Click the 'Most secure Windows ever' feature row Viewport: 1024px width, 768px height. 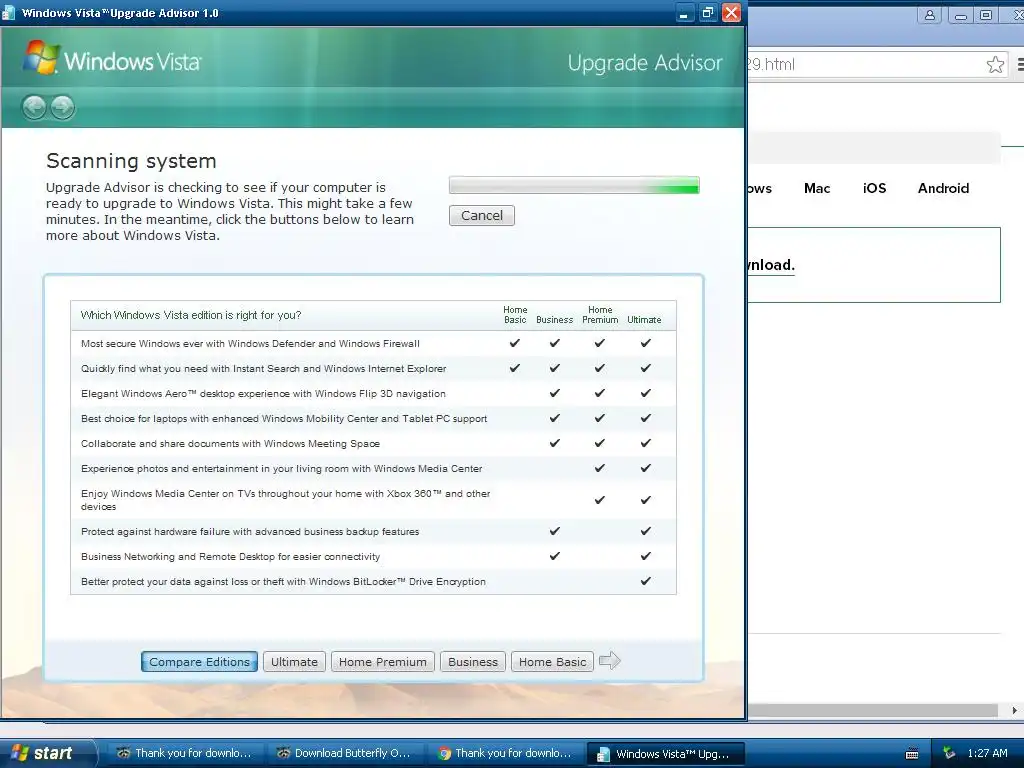[374, 344]
